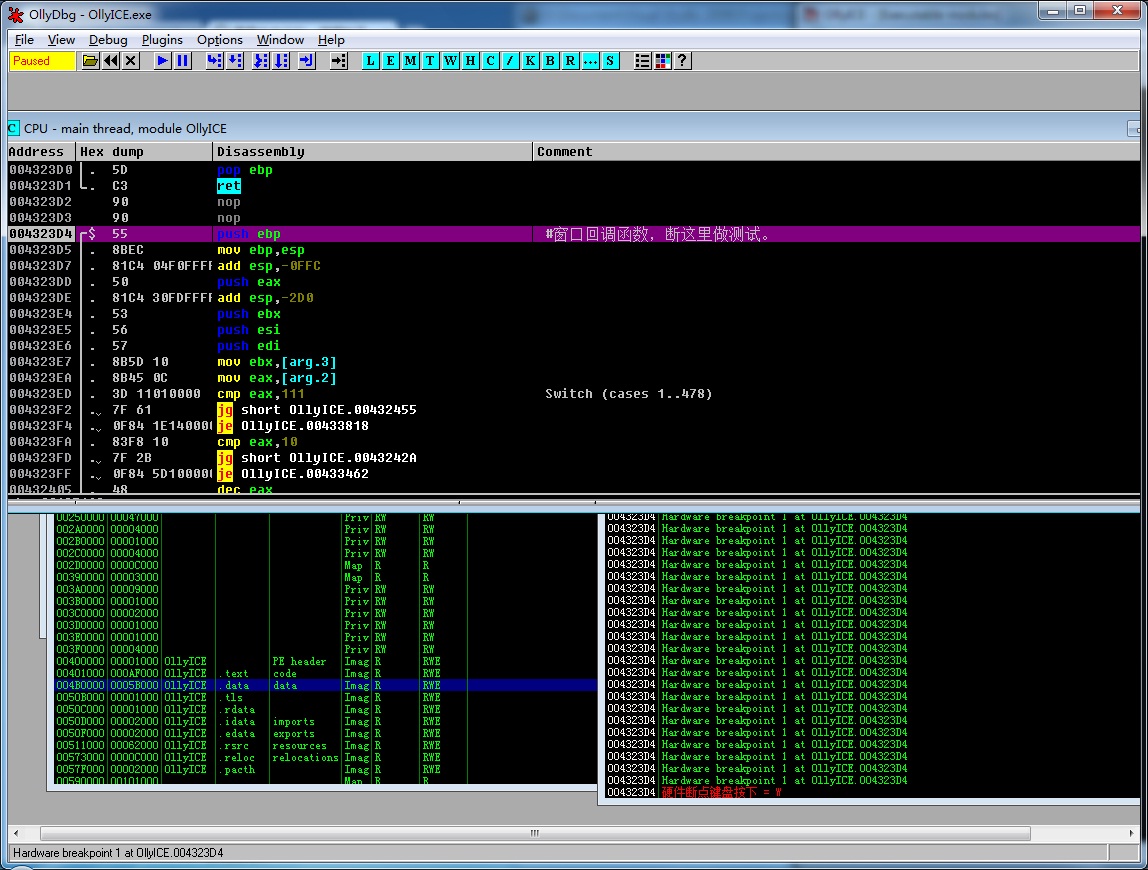Show Breakpoints window with B button
Image resolution: width=1148 pixels, height=870 pixels.
coord(550,61)
